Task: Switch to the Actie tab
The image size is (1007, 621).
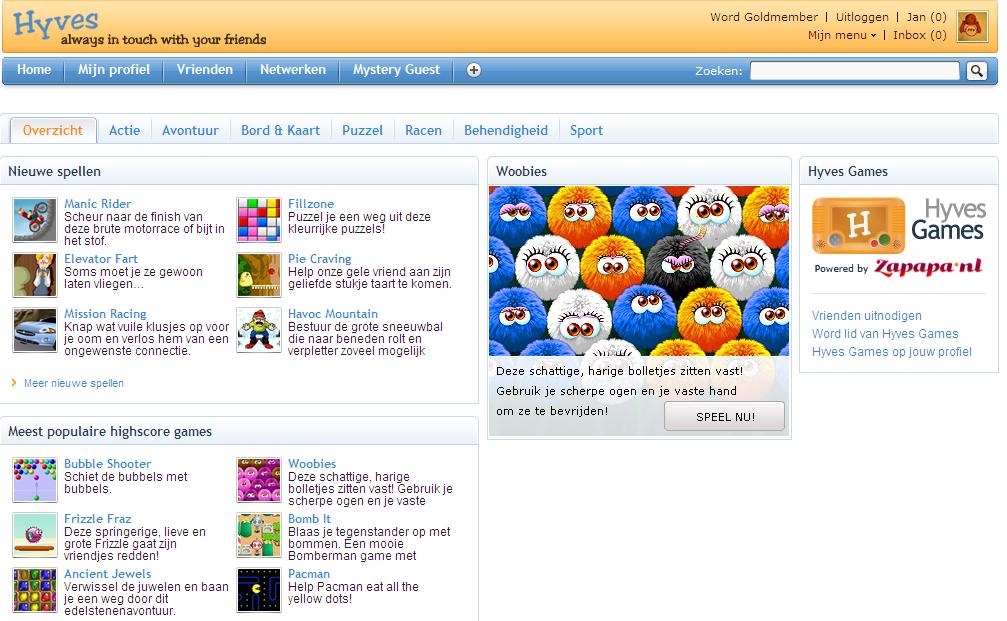Action: tap(125, 130)
